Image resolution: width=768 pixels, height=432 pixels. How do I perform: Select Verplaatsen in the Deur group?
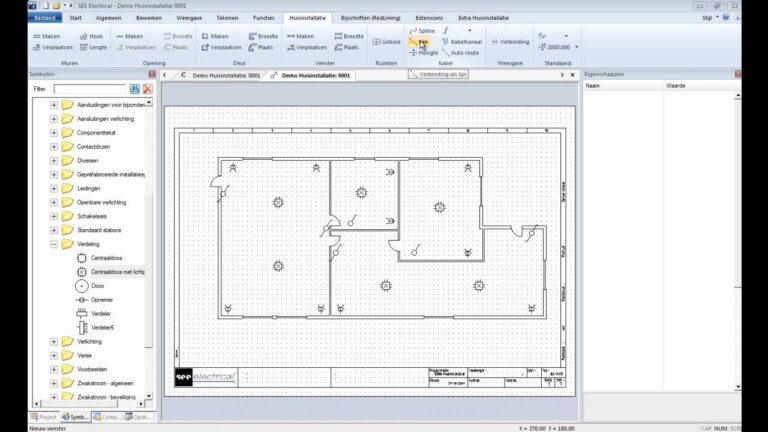click(221, 48)
